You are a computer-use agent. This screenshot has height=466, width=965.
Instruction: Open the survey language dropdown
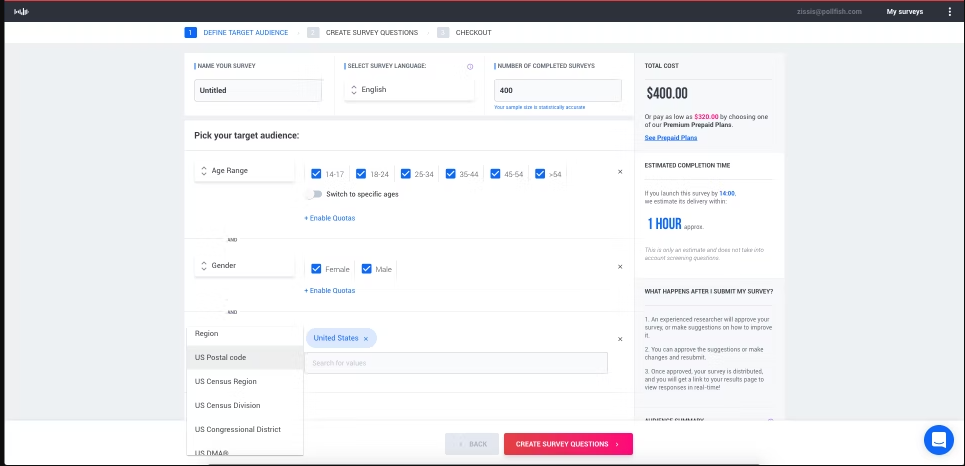(409, 90)
